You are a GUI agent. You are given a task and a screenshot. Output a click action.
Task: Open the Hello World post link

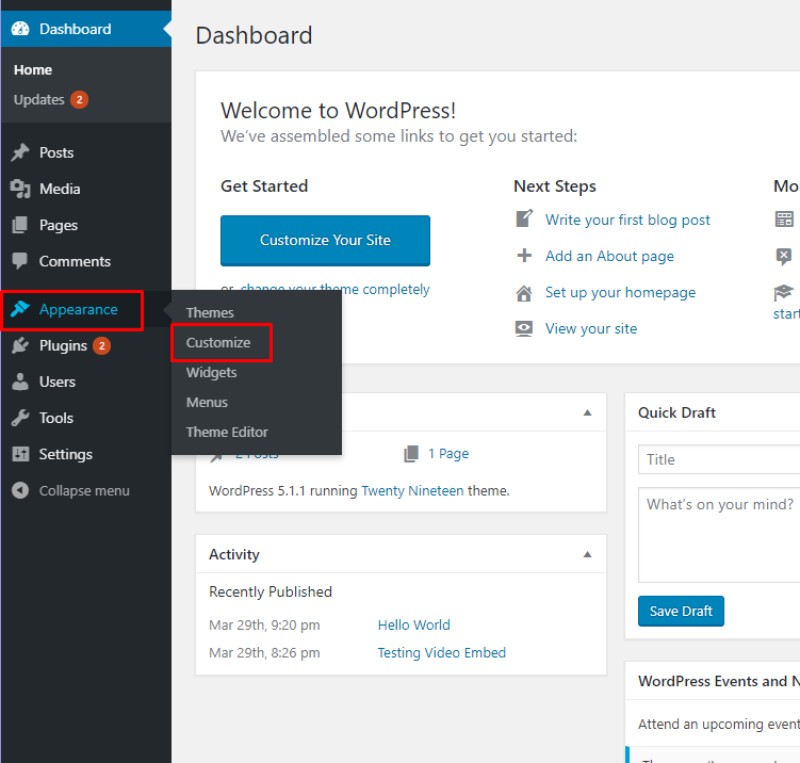point(414,625)
